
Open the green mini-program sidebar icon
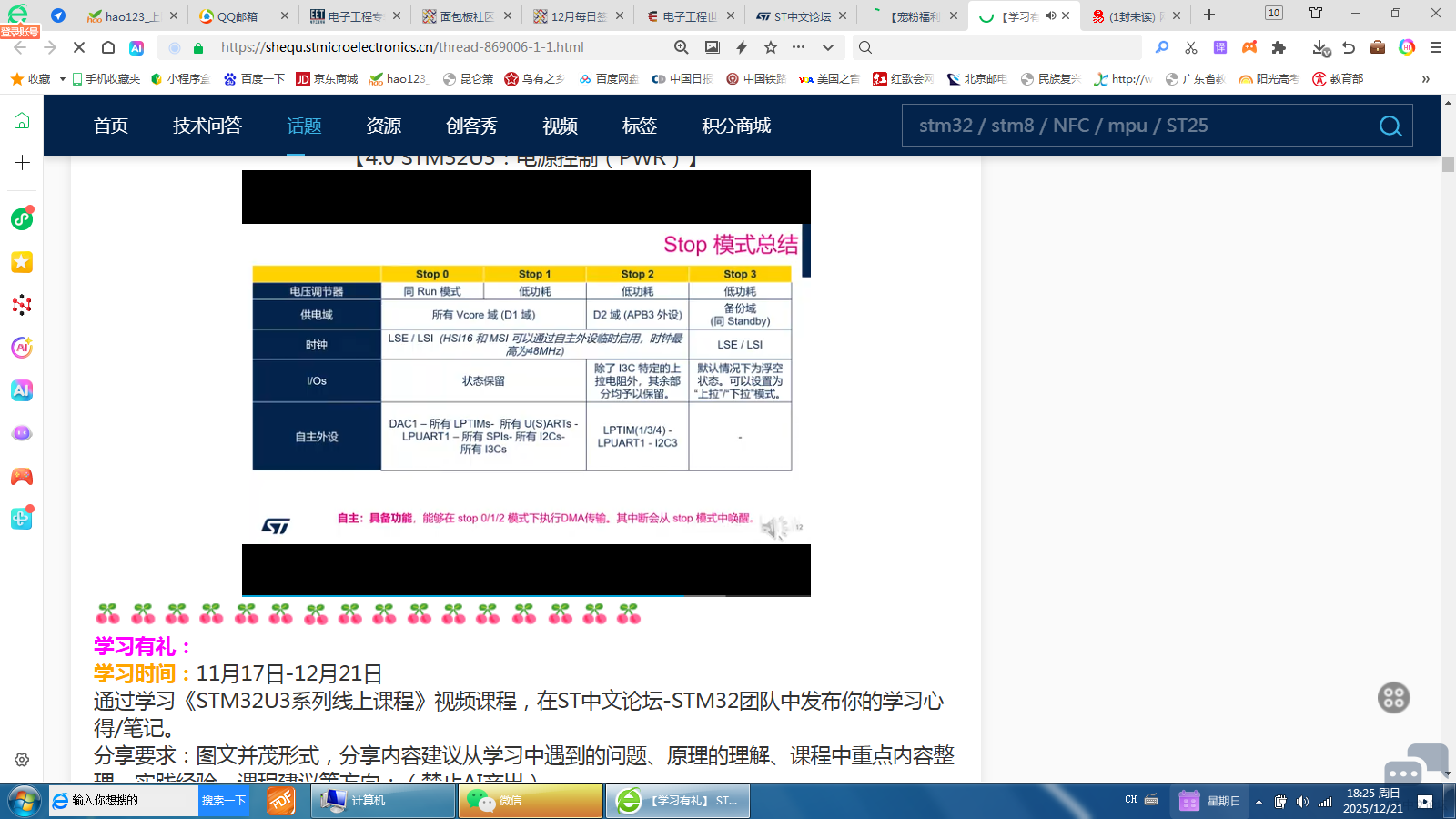(x=22, y=218)
